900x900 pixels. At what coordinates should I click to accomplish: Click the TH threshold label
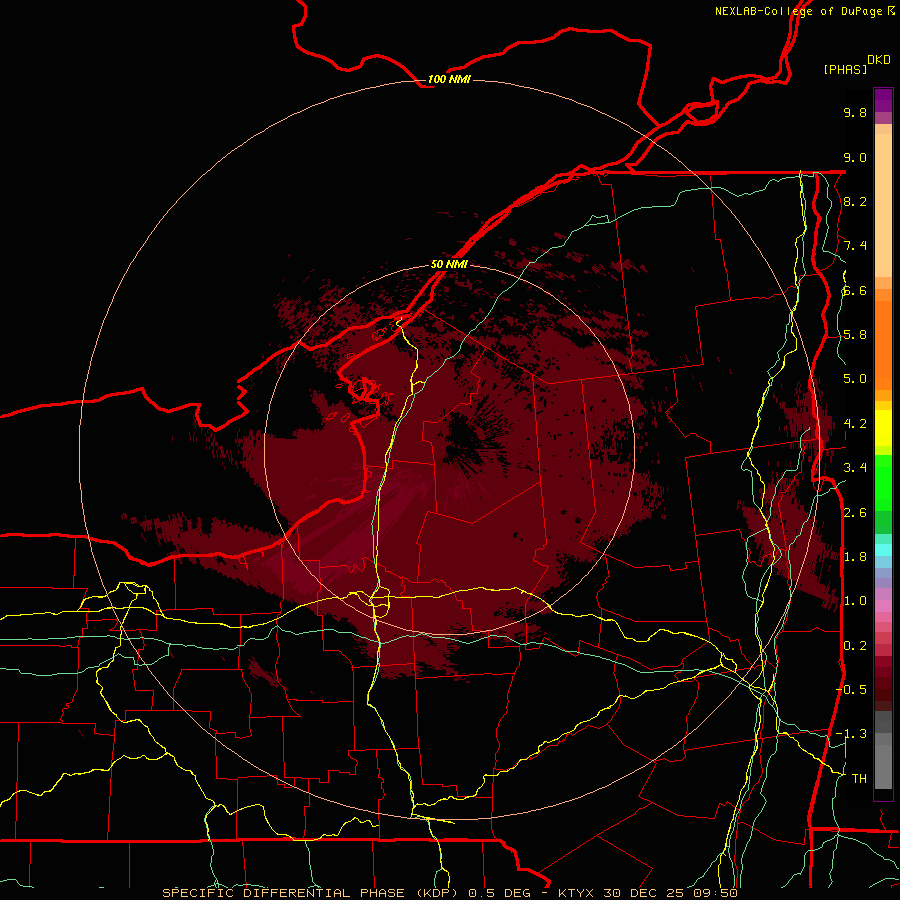click(x=859, y=779)
